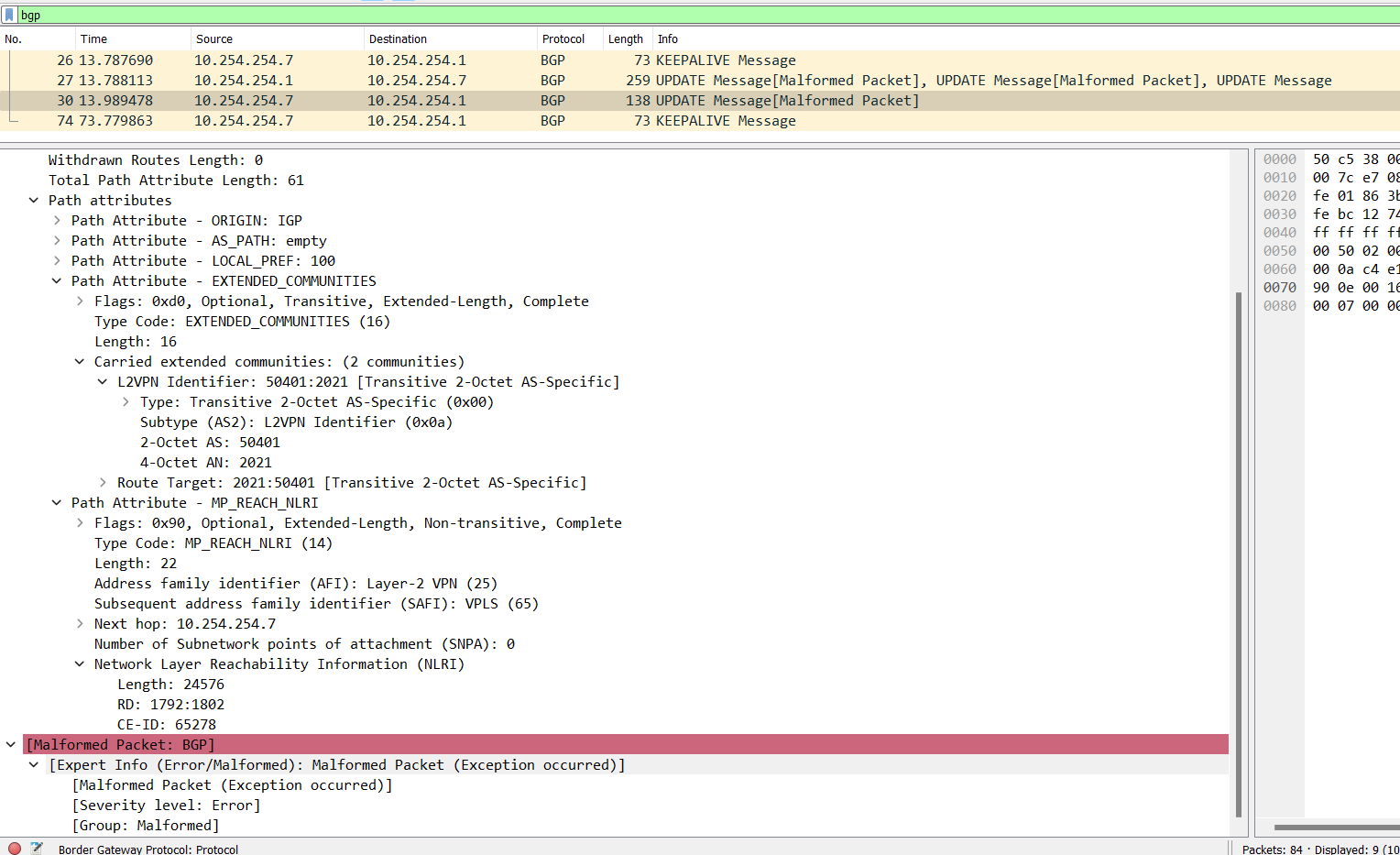Sort packet list by Destination column
The image size is (1400, 855).
click(x=450, y=39)
